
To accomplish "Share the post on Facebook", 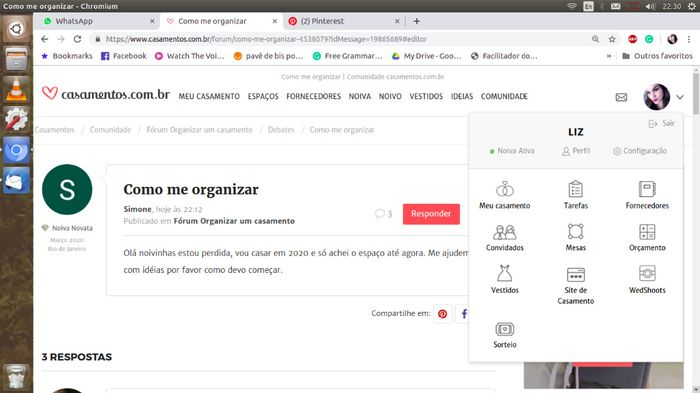I will point(463,314).
